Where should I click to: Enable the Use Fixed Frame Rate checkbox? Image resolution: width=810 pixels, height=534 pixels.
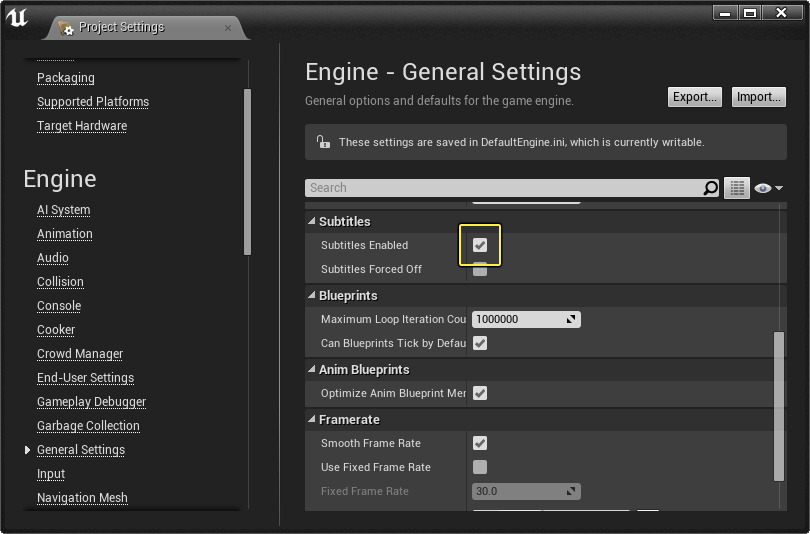coord(480,467)
